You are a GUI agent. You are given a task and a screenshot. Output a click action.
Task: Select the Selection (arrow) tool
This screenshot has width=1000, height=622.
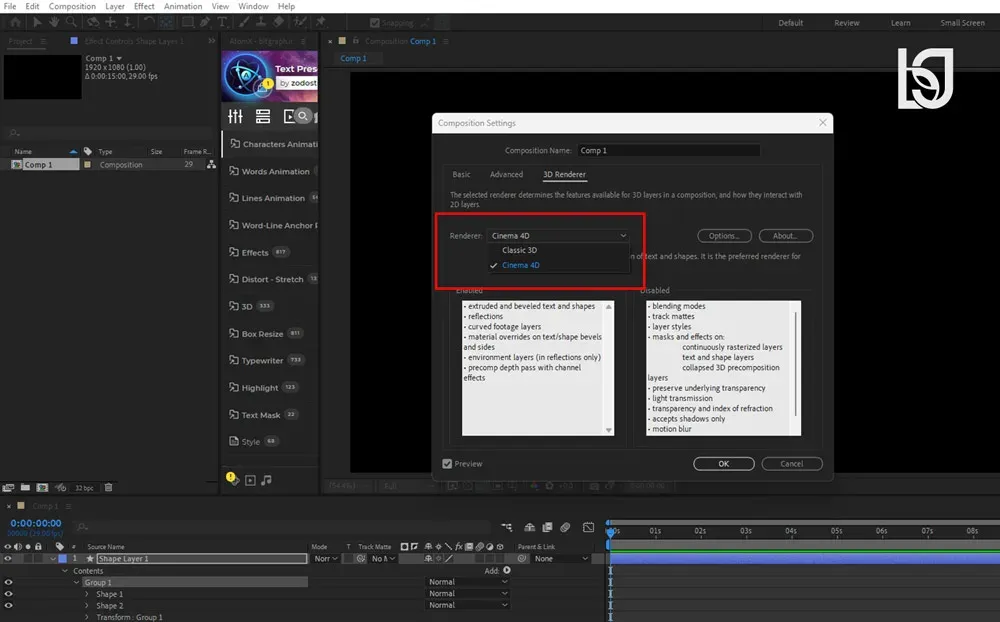tap(37, 22)
